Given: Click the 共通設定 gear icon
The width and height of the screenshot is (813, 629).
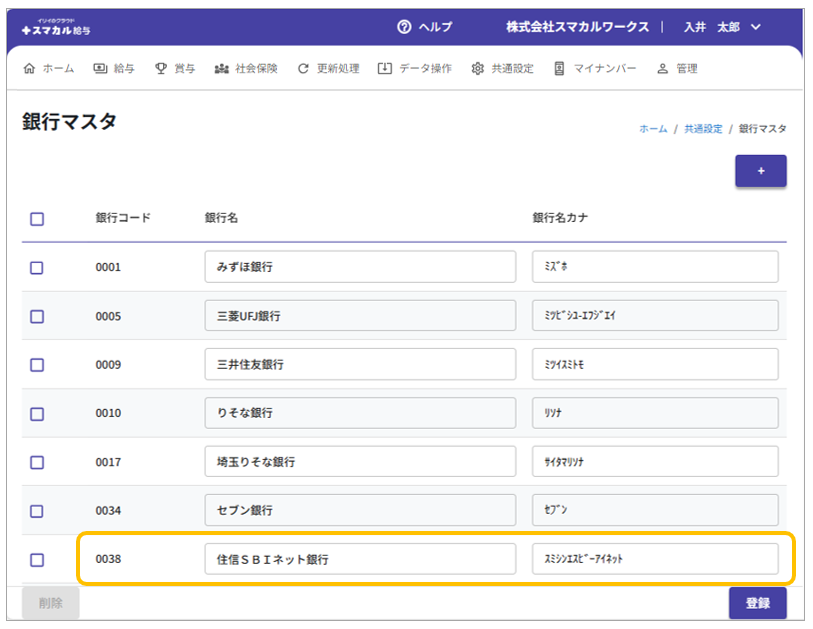Looking at the screenshot, I should [x=478, y=69].
